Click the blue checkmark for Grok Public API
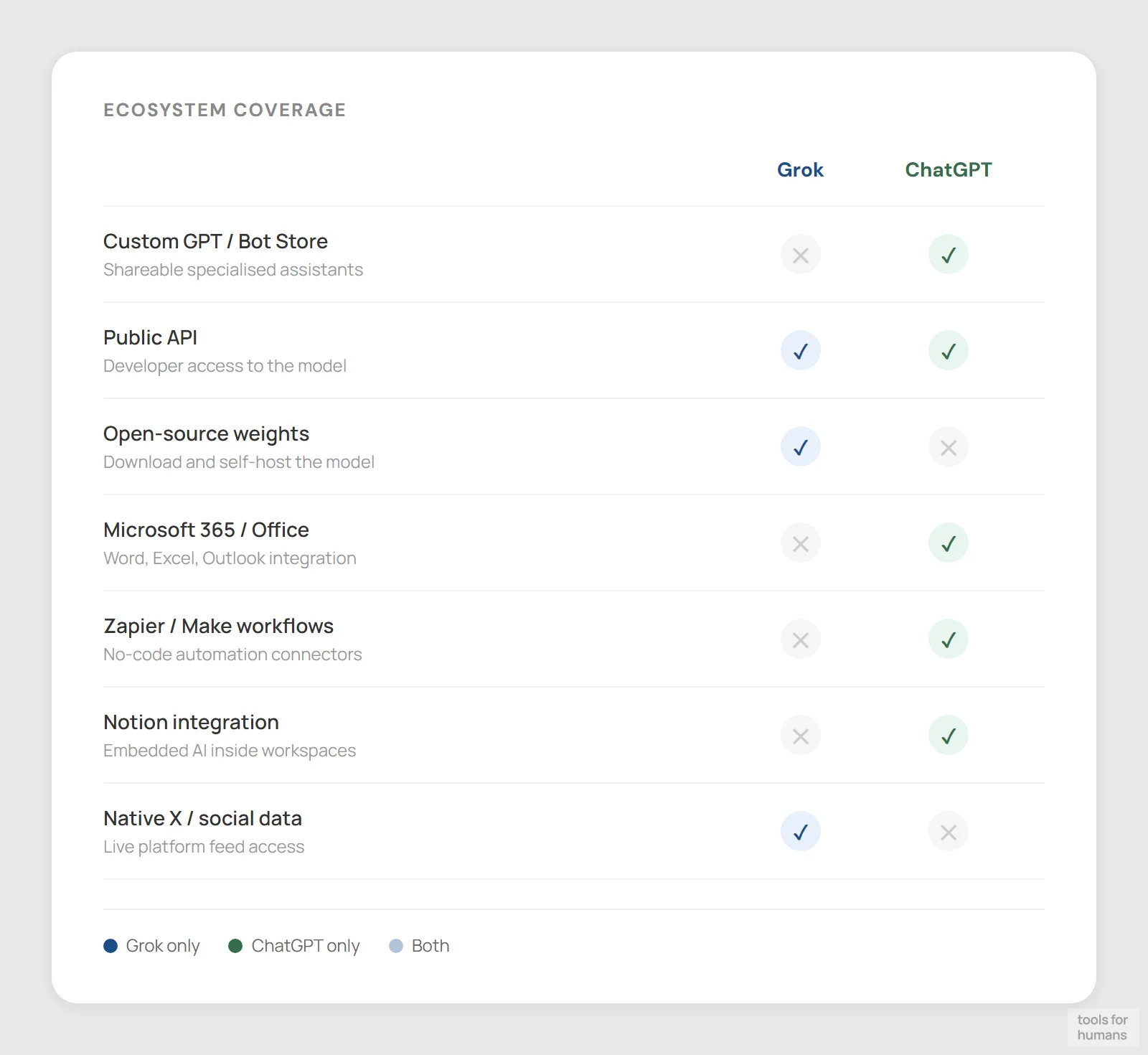1148x1055 pixels. 800,350
